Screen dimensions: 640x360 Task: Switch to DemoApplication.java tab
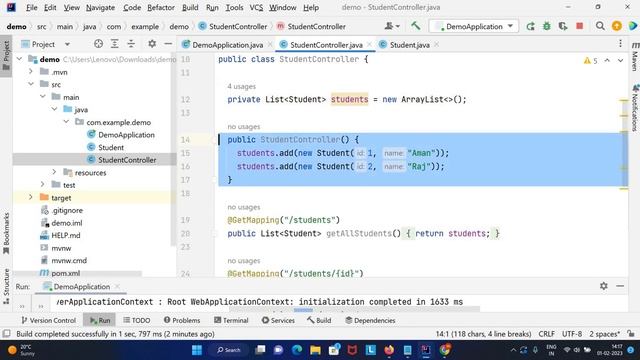click(x=227, y=45)
